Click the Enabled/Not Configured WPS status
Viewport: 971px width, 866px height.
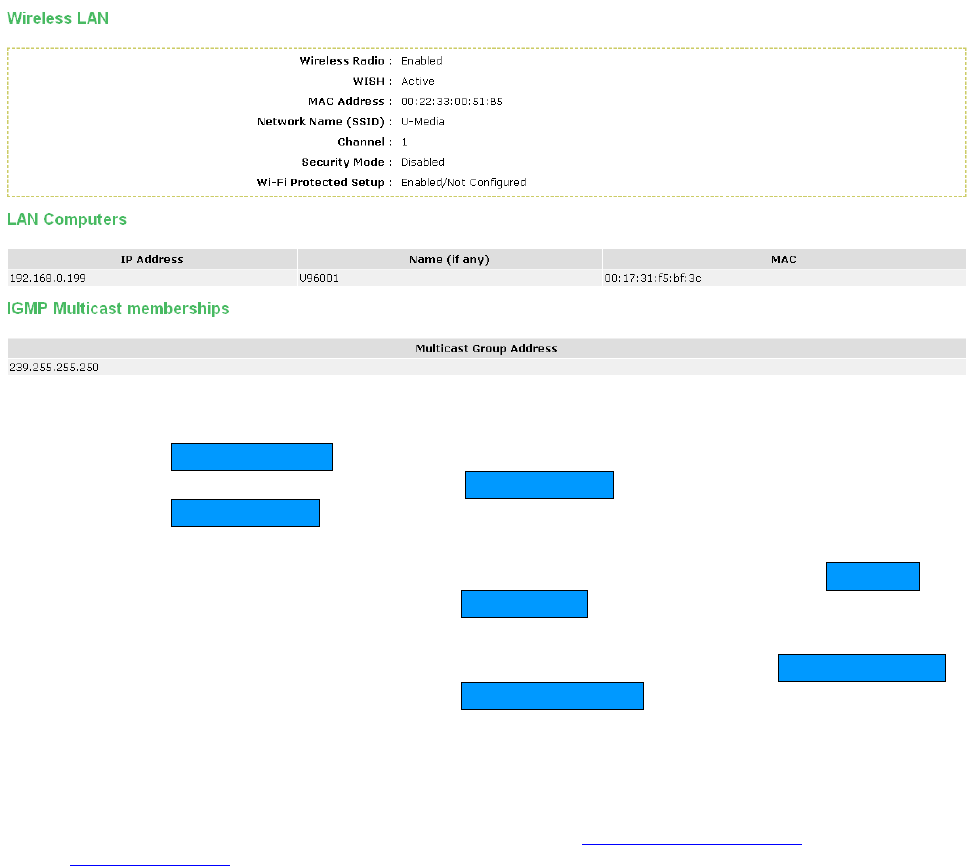coord(463,182)
